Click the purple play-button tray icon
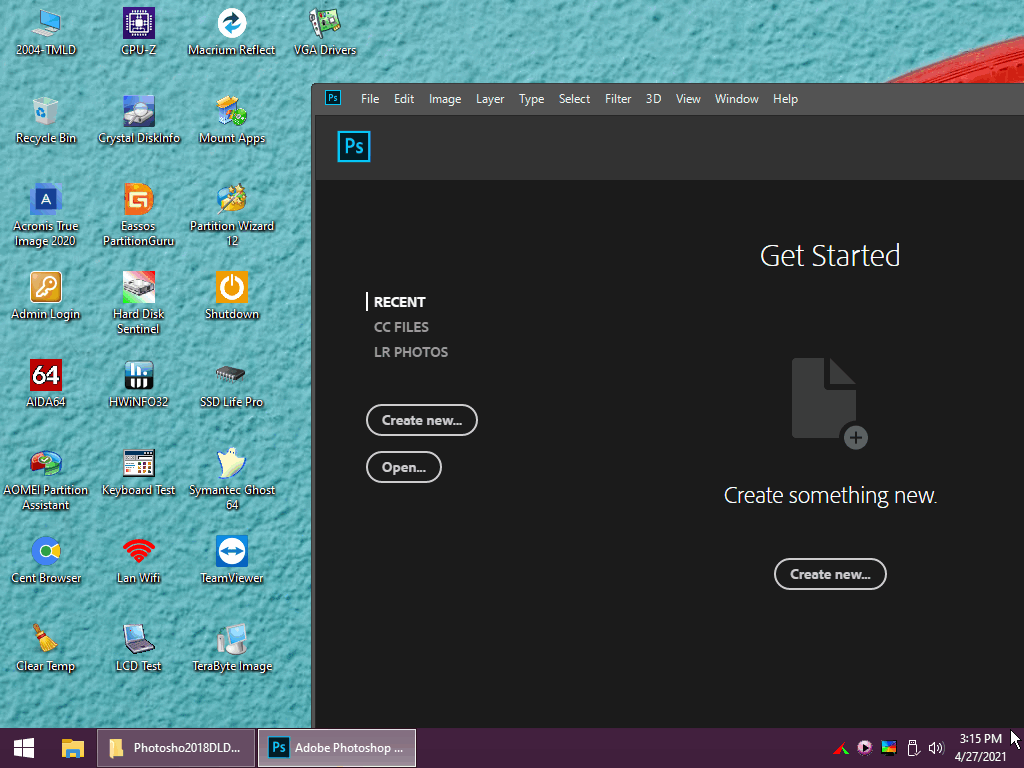 (865, 748)
